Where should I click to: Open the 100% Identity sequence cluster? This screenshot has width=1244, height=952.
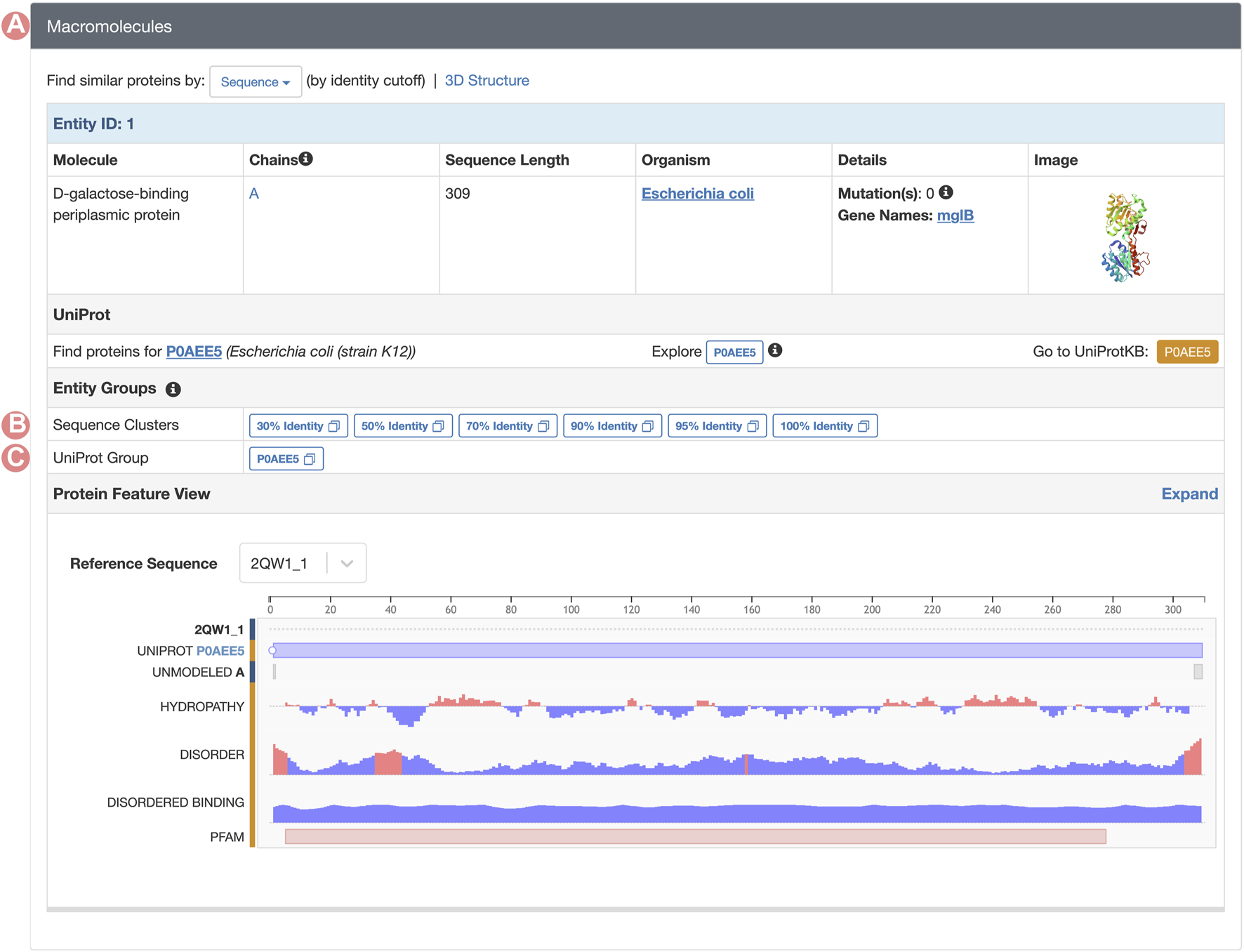click(x=824, y=426)
